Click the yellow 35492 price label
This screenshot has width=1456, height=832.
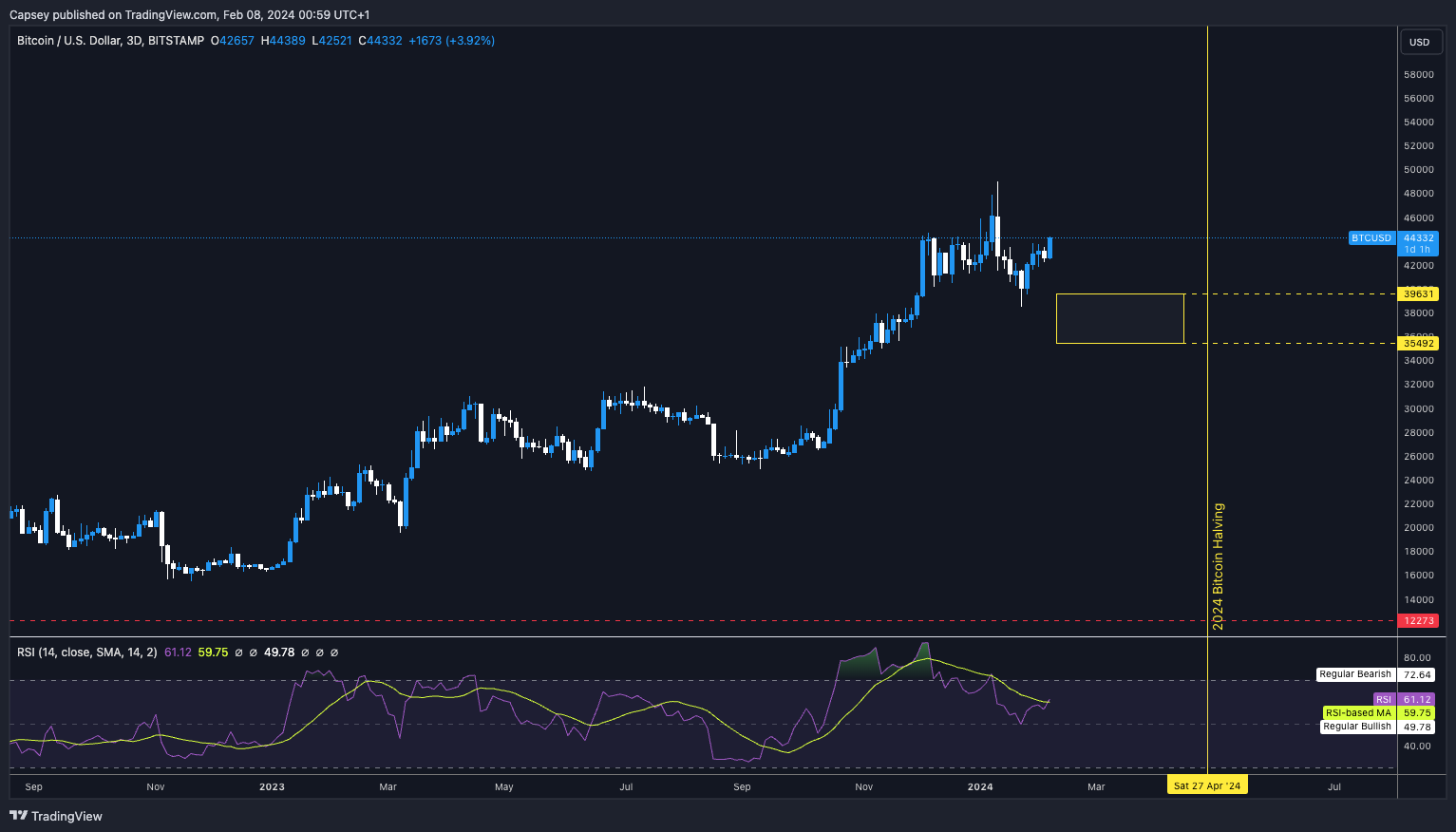click(1419, 343)
